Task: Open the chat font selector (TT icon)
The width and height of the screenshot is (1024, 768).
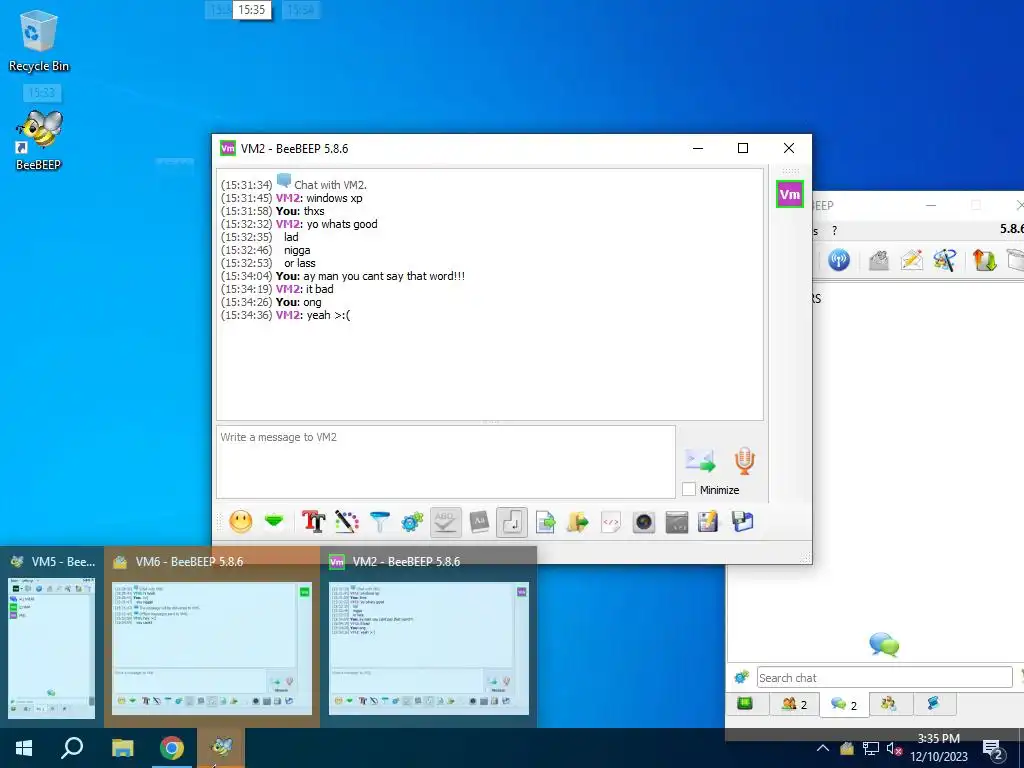Action: (x=313, y=522)
